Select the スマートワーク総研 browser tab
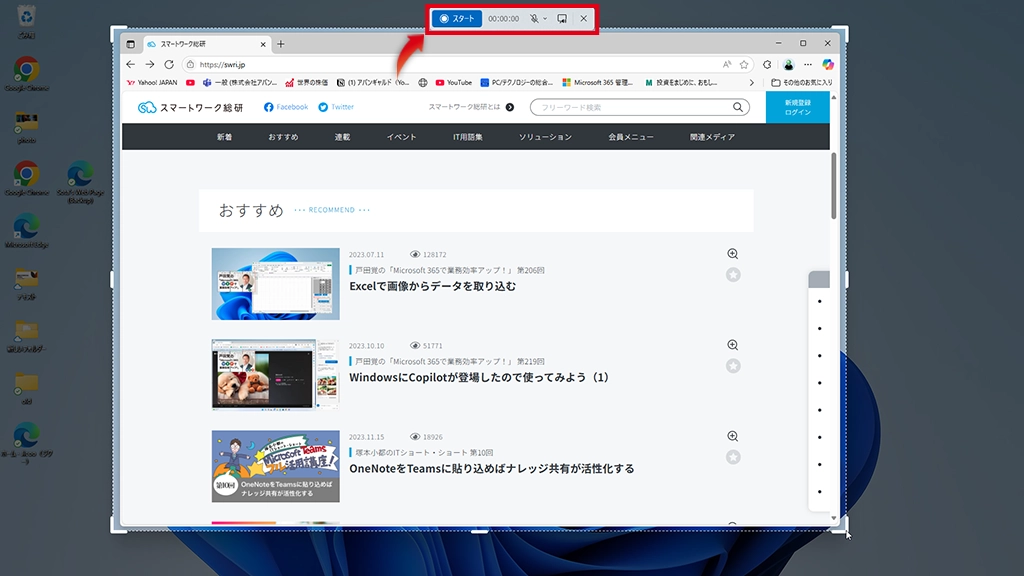This screenshot has width=1024, height=576. [x=206, y=44]
